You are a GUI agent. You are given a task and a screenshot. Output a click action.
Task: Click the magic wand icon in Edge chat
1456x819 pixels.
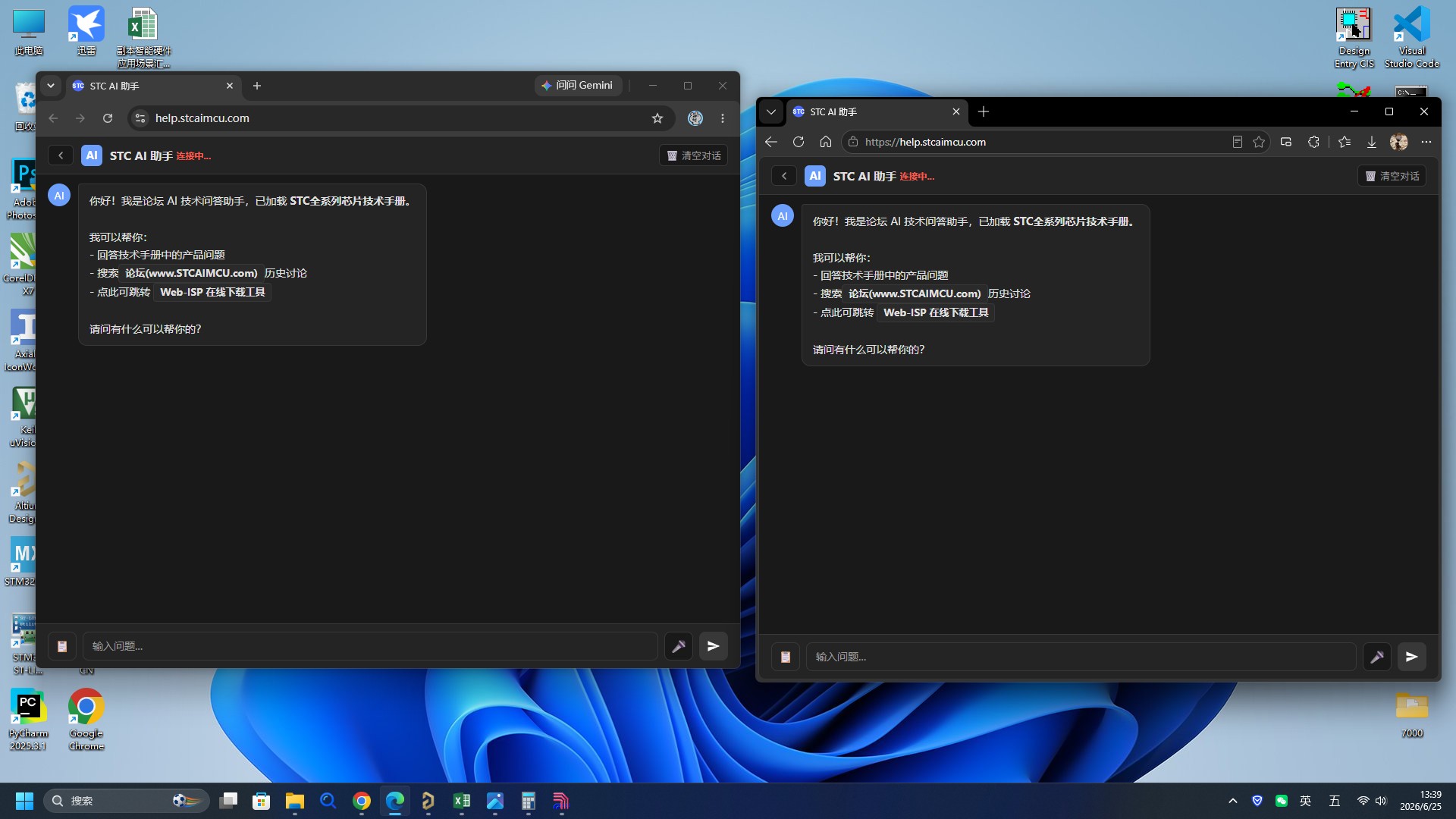(1376, 657)
